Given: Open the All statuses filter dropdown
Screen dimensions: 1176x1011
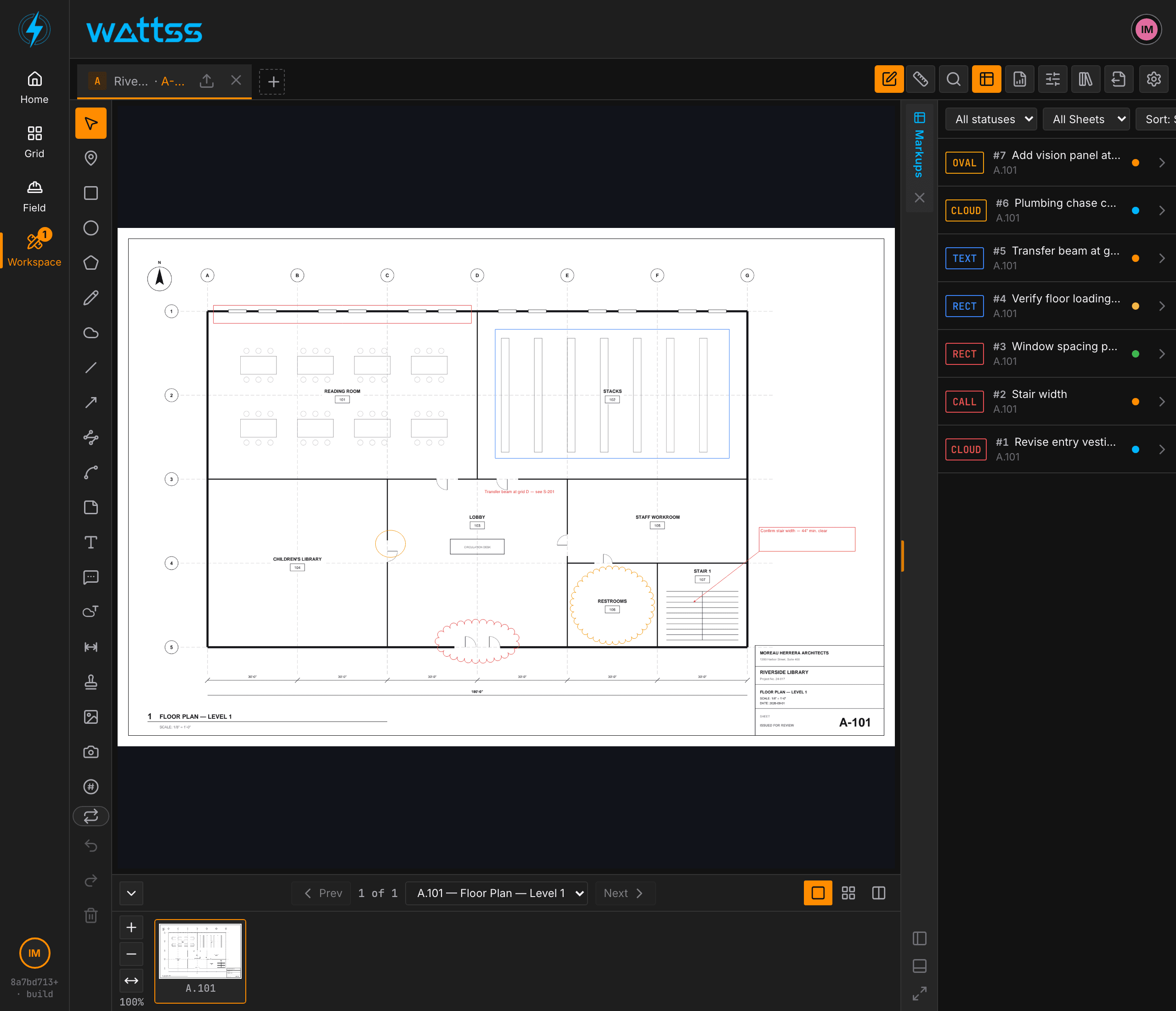Looking at the screenshot, I should [x=991, y=119].
